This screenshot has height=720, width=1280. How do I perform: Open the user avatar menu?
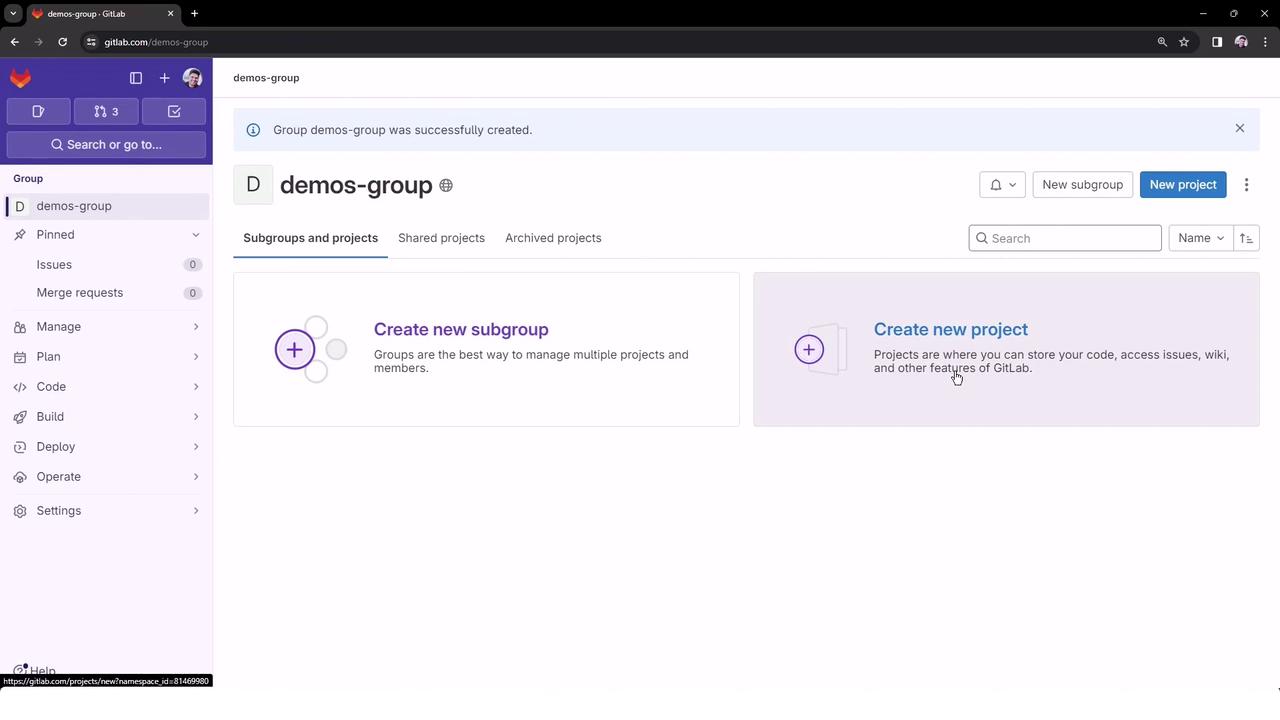tap(193, 78)
